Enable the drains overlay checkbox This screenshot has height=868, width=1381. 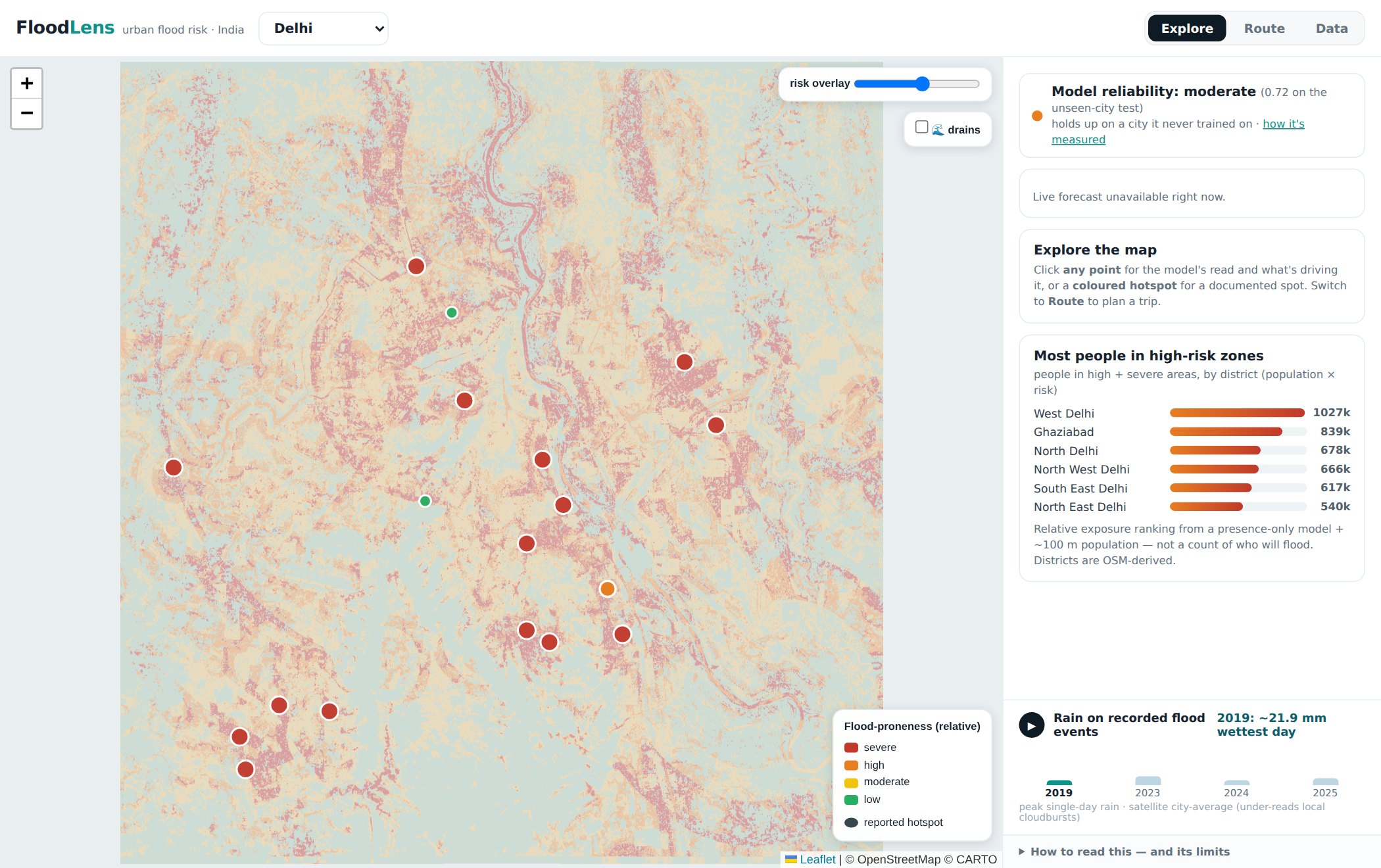(922, 127)
